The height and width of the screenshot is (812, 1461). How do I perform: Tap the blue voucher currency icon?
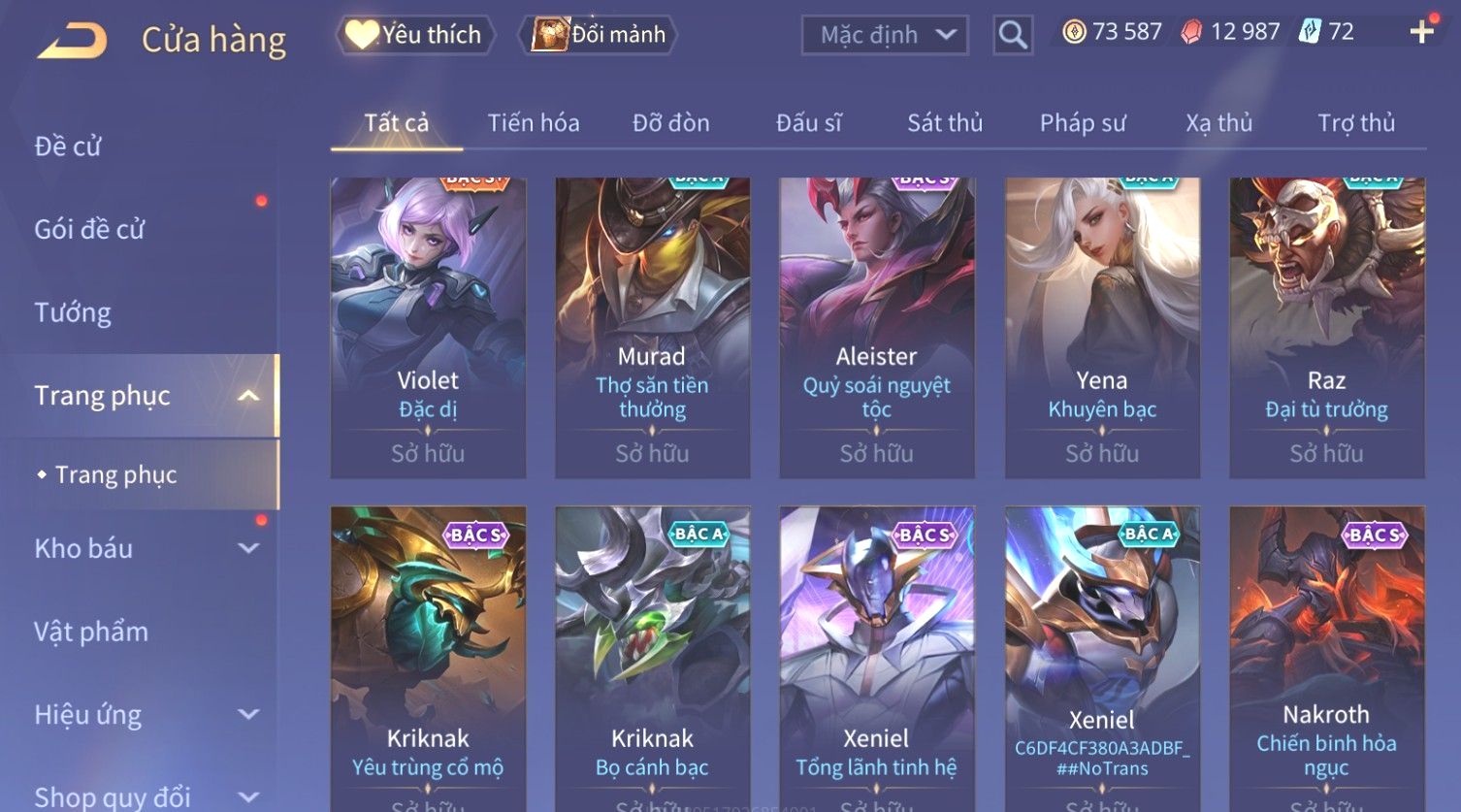1310,32
